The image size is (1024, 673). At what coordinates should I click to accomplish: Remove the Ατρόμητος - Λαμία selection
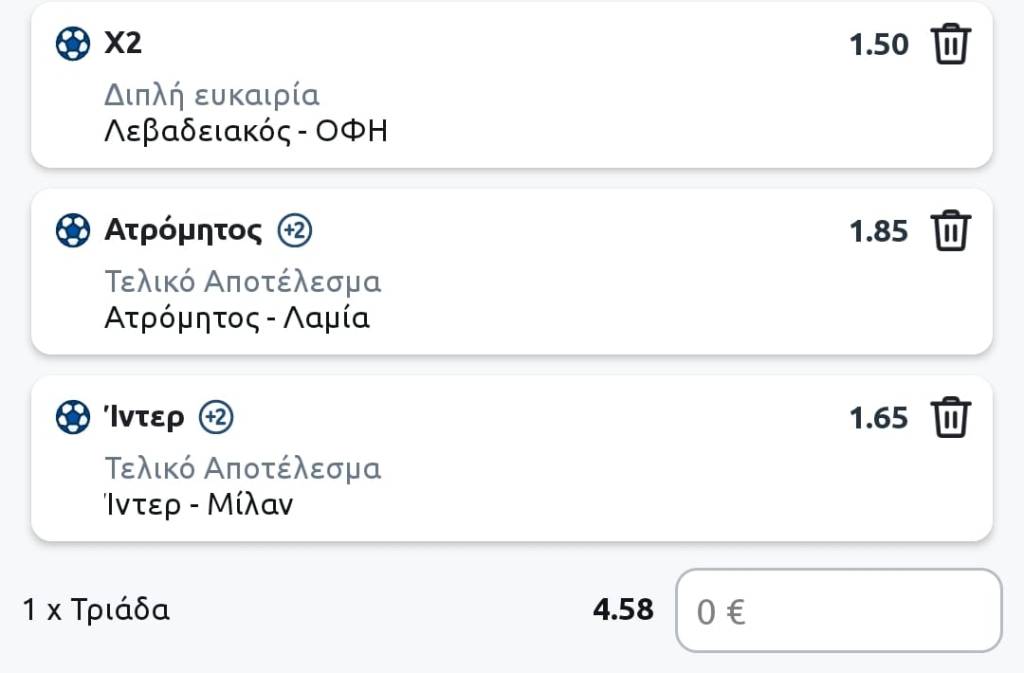[950, 232]
